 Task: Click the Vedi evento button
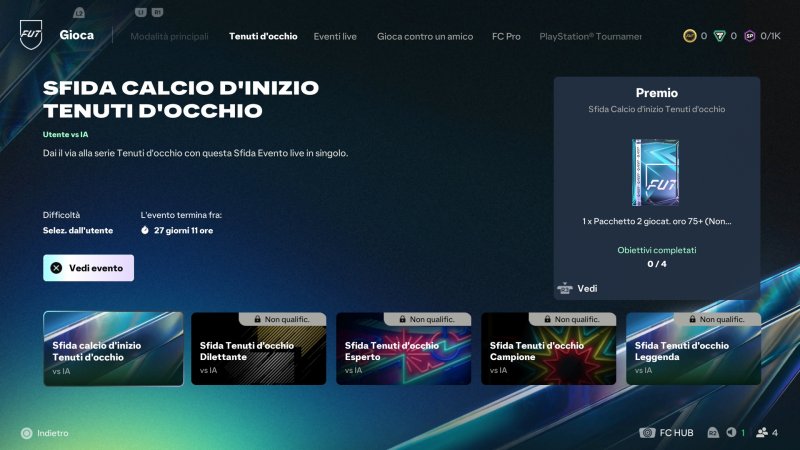click(x=88, y=268)
